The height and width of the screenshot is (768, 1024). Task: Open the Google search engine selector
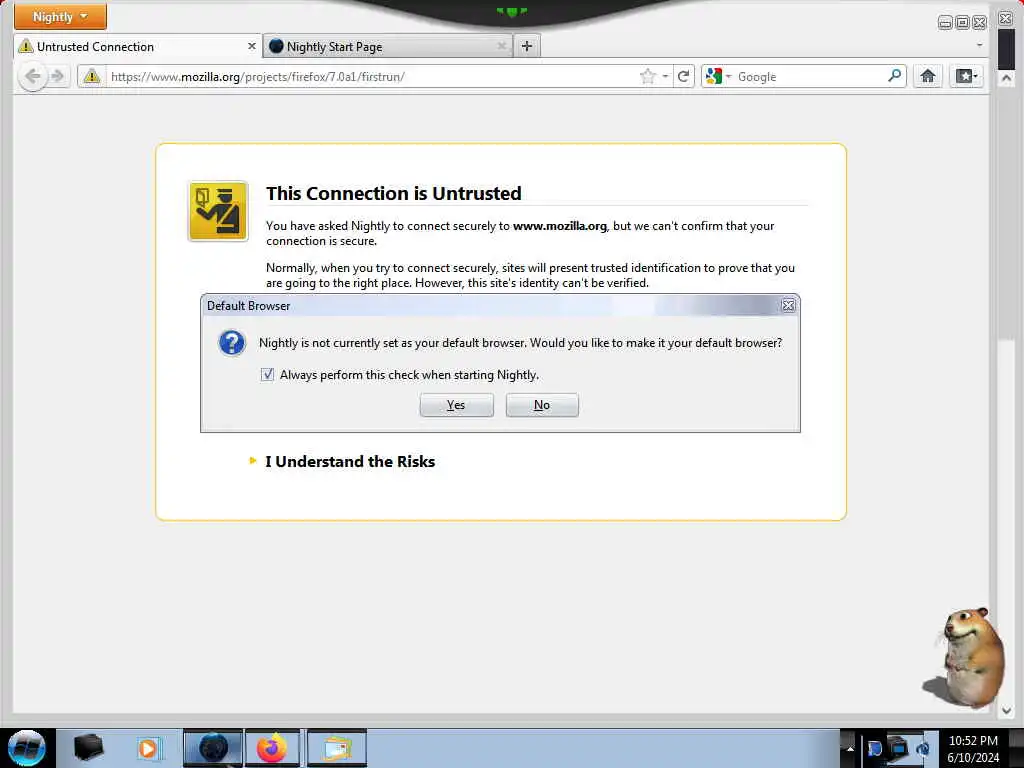pyautogui.click(x=718, y=76)
